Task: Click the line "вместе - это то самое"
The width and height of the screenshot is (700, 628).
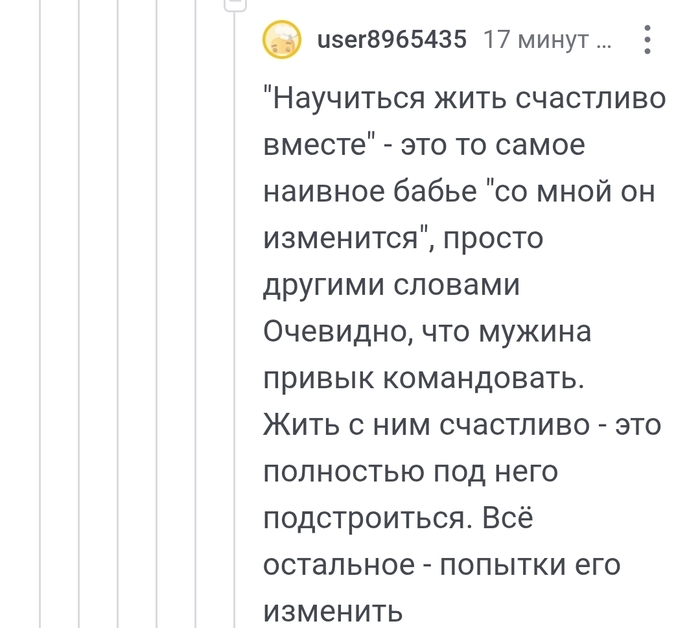Action: point(423,146)
